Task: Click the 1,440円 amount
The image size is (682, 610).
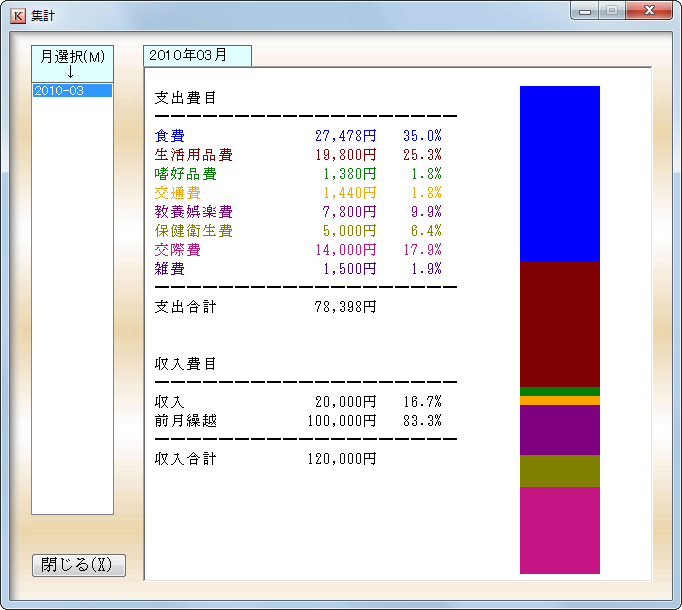Action: [x=350, y=193]
